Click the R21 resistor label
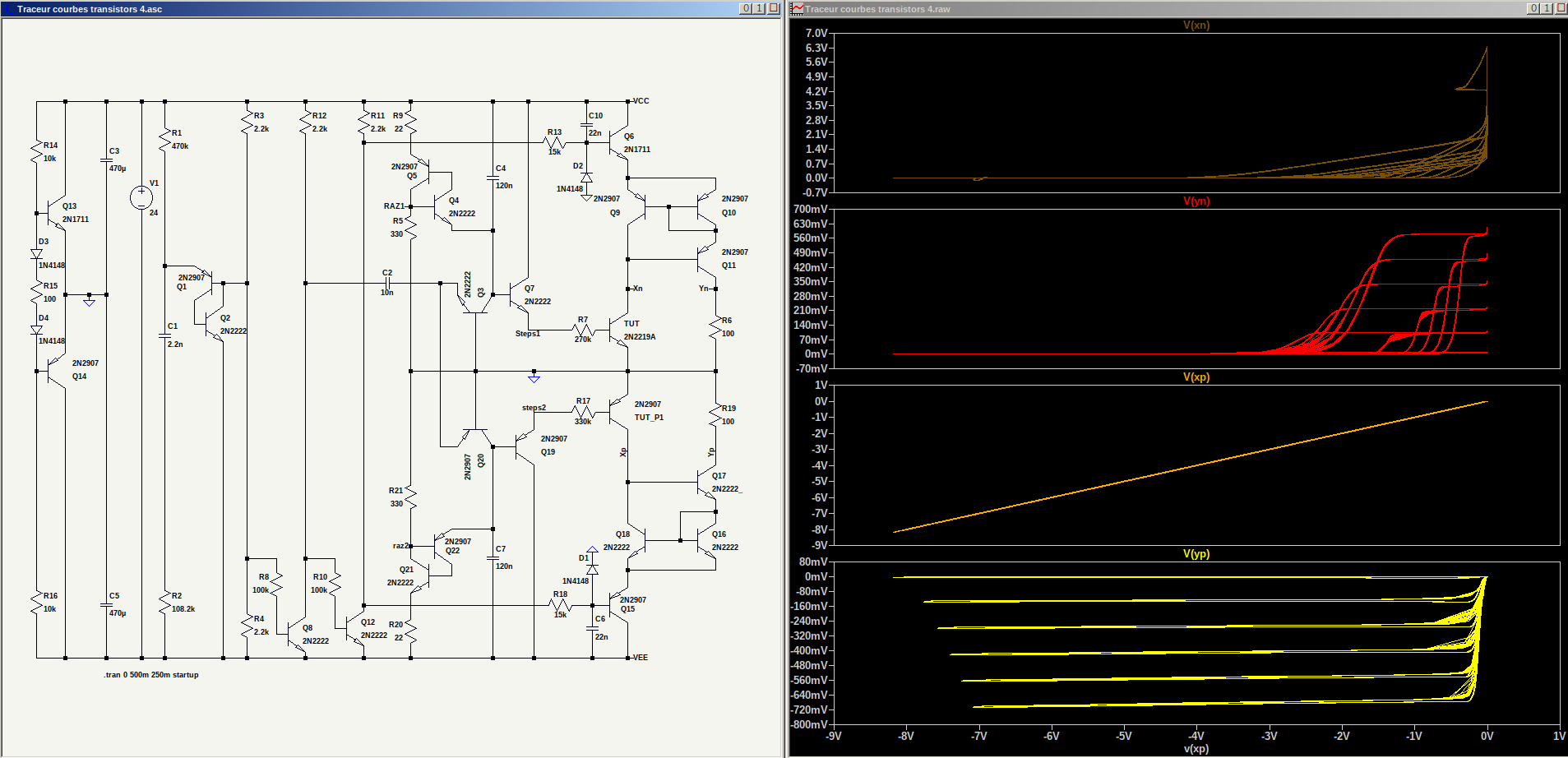1568x758 pixels. pyautogui.click(x=396, y=491)
